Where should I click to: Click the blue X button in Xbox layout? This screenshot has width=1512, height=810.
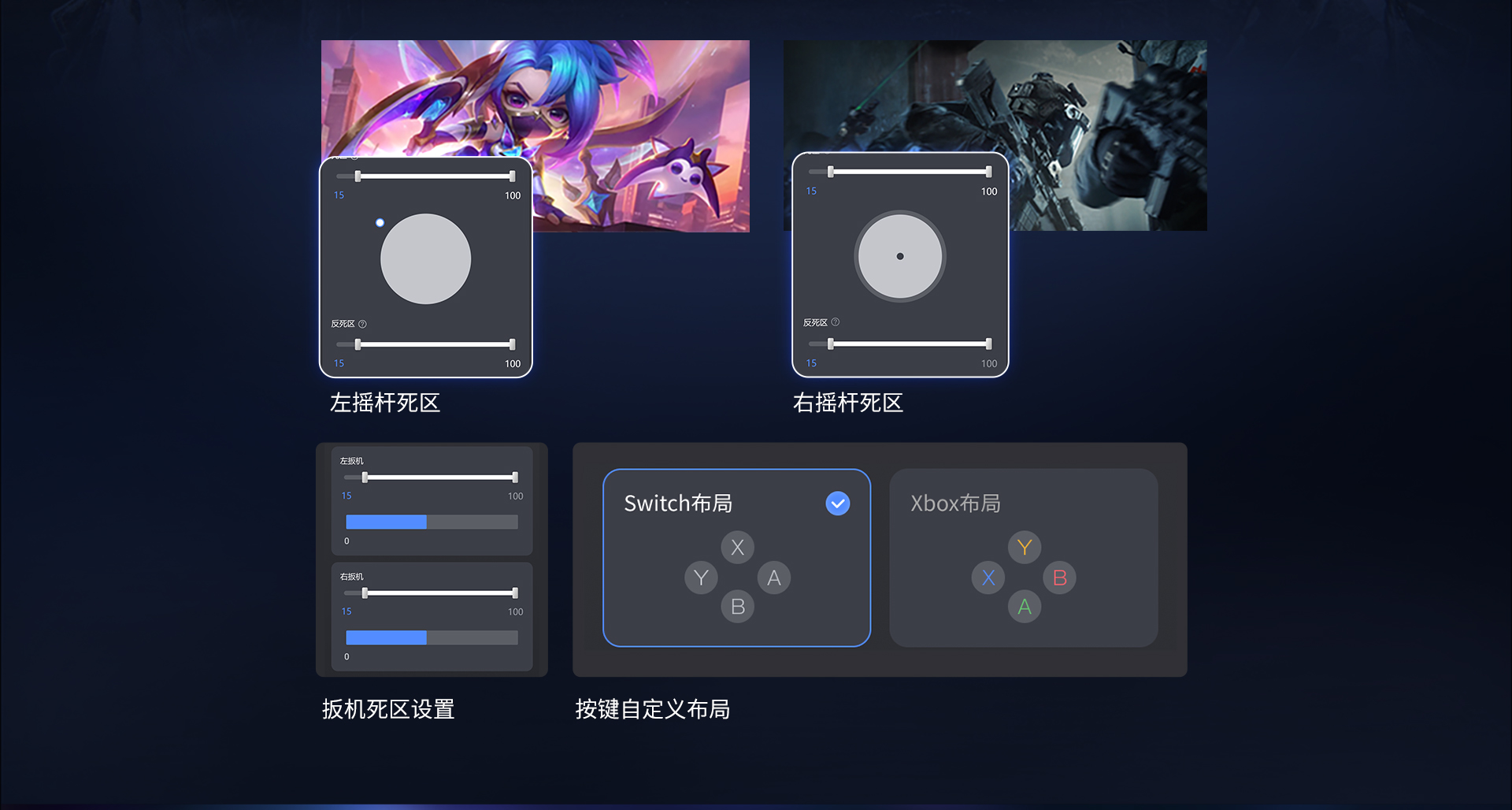coord(988,578)
